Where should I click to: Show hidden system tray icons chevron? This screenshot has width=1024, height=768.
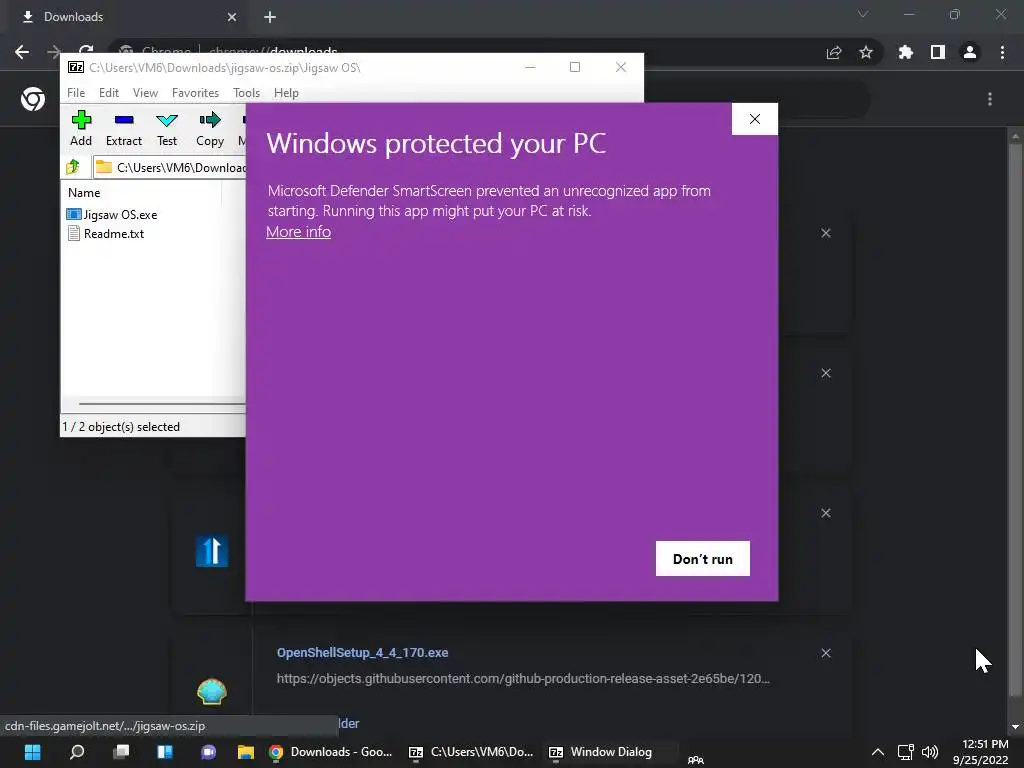pyautogui.click(x=878, y=752)
